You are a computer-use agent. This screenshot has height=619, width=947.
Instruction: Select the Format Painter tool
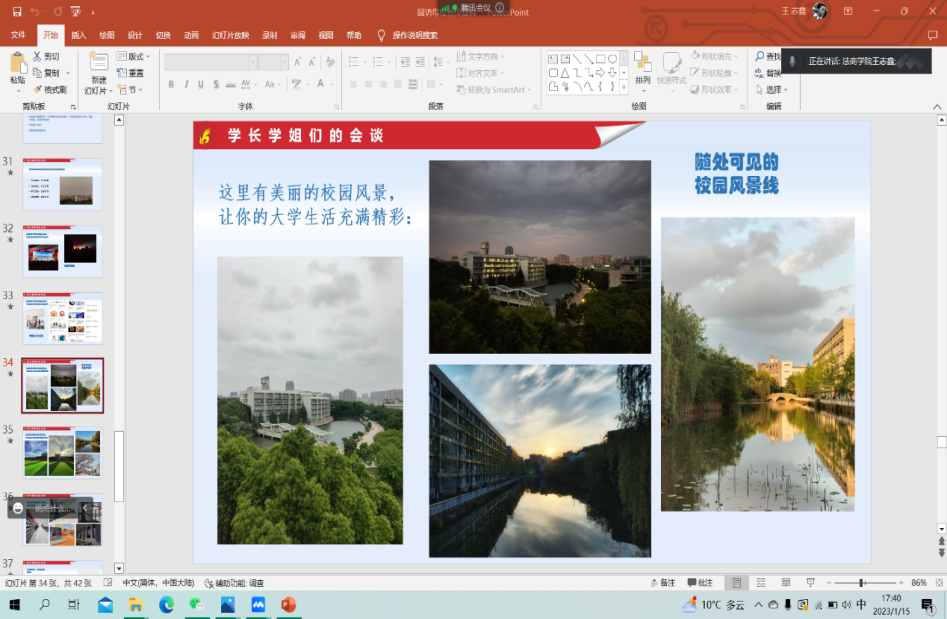(38, 89)
